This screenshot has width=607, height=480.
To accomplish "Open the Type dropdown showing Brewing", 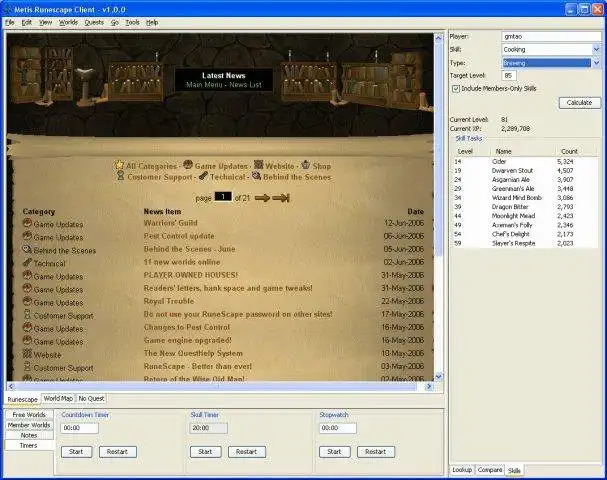I will point(597,63).
